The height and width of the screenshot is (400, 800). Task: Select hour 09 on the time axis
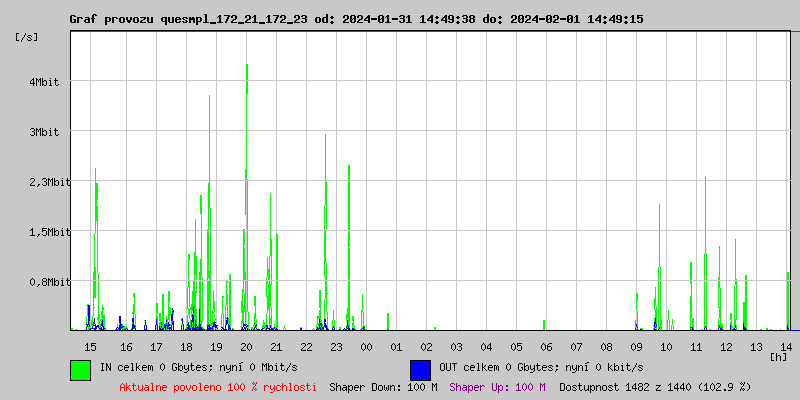click(636, 346)
